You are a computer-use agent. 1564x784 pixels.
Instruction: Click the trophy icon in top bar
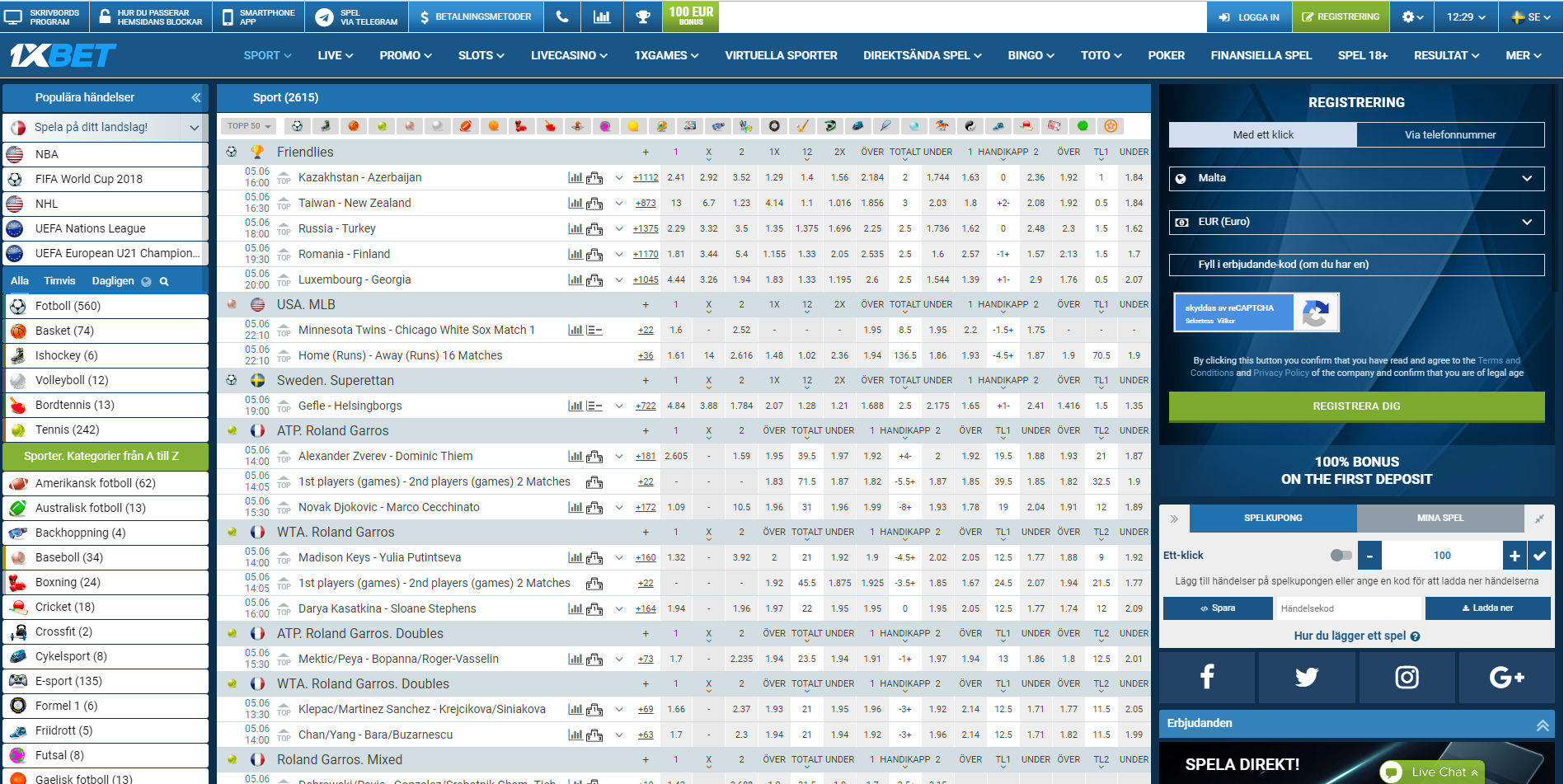point(643,16)
